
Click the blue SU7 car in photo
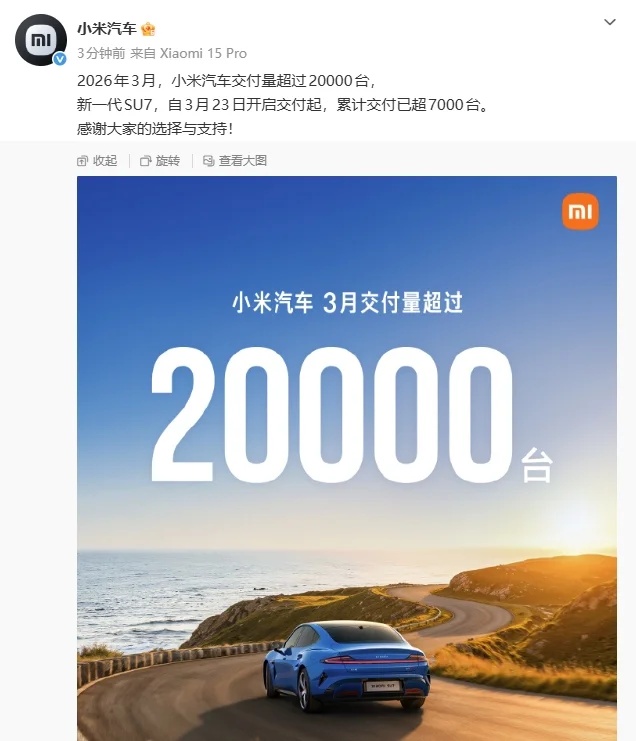click(346, 666)
